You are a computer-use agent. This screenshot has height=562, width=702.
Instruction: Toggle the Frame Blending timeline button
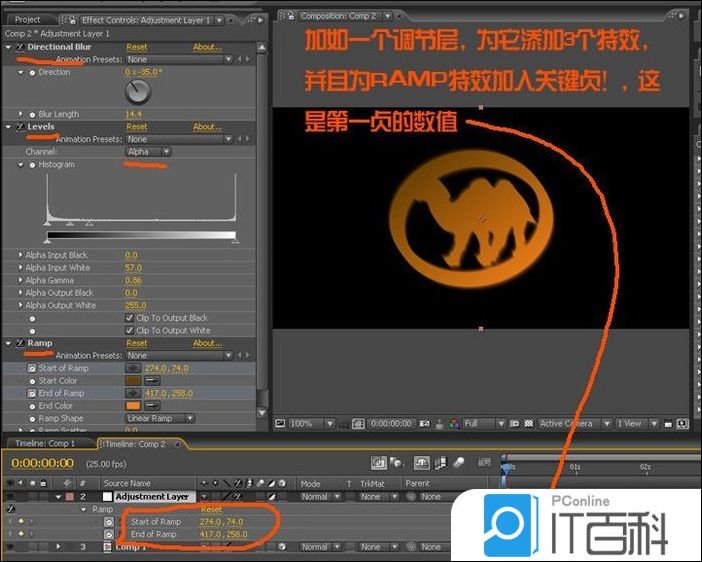coord(440,463)
